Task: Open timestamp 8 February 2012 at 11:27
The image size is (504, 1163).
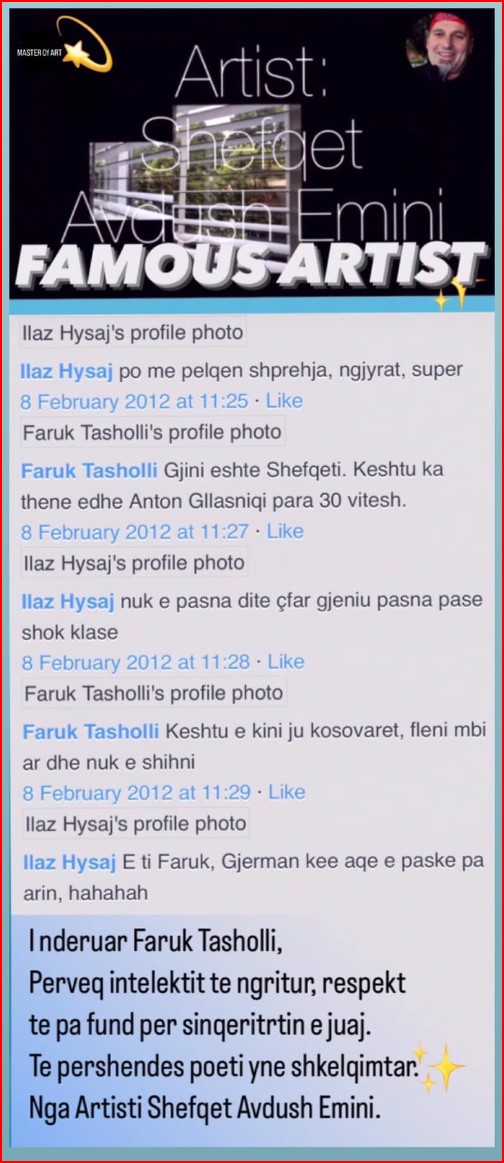Action: click(x=135, y=532)
